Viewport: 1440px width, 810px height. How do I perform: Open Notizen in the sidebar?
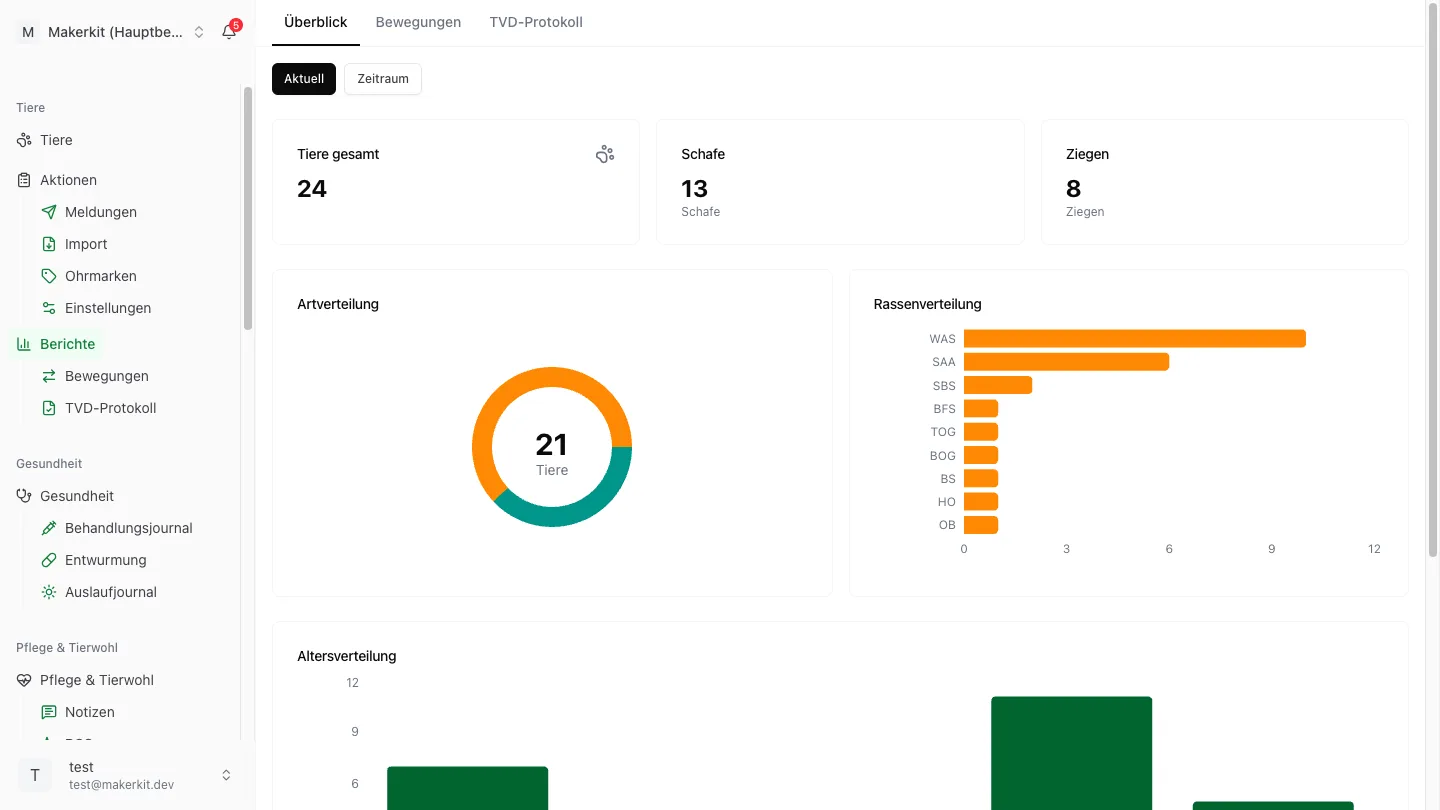[90, 712]
